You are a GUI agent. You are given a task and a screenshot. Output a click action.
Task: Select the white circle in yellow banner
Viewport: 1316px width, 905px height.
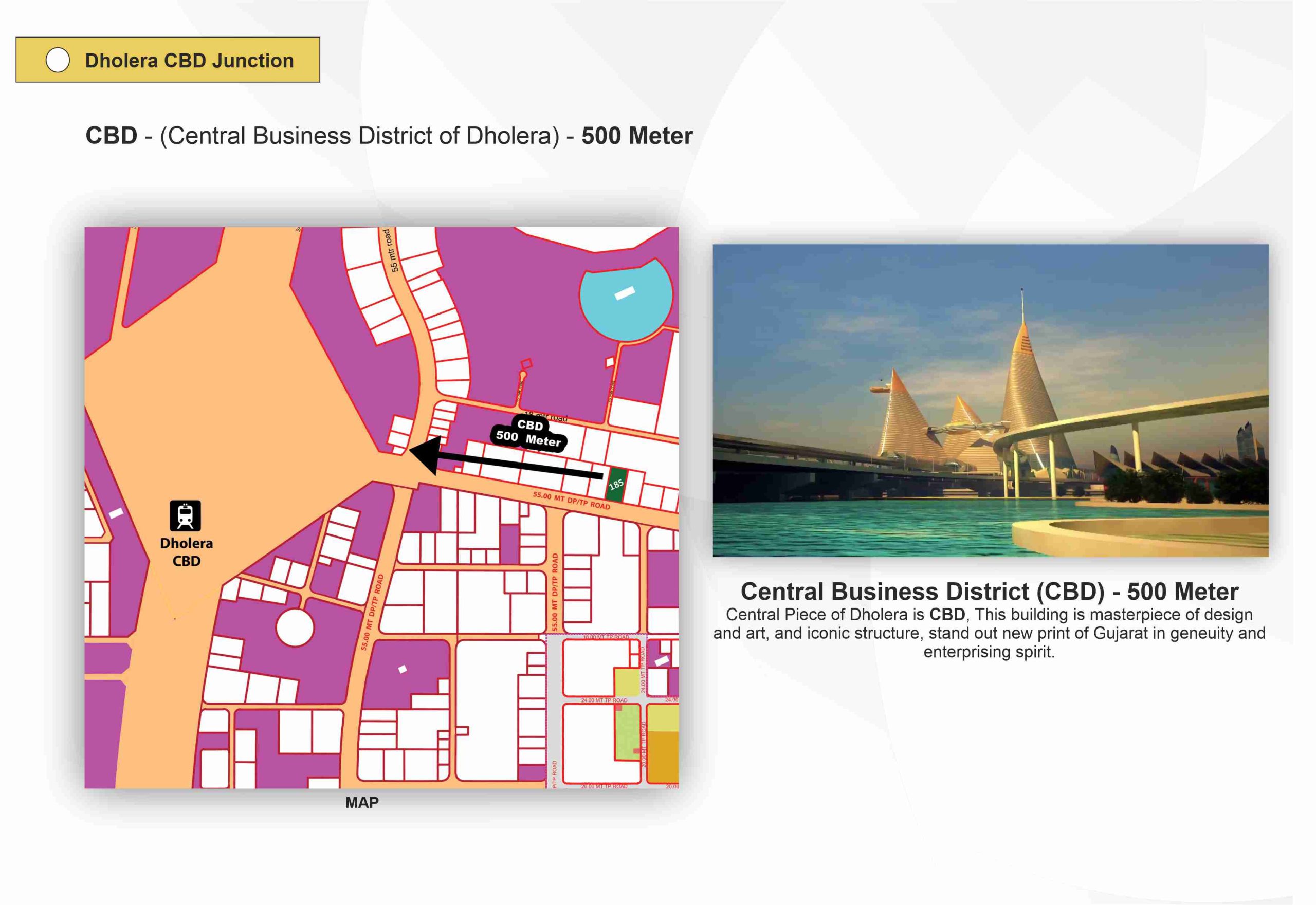click(x=58, y=60)
